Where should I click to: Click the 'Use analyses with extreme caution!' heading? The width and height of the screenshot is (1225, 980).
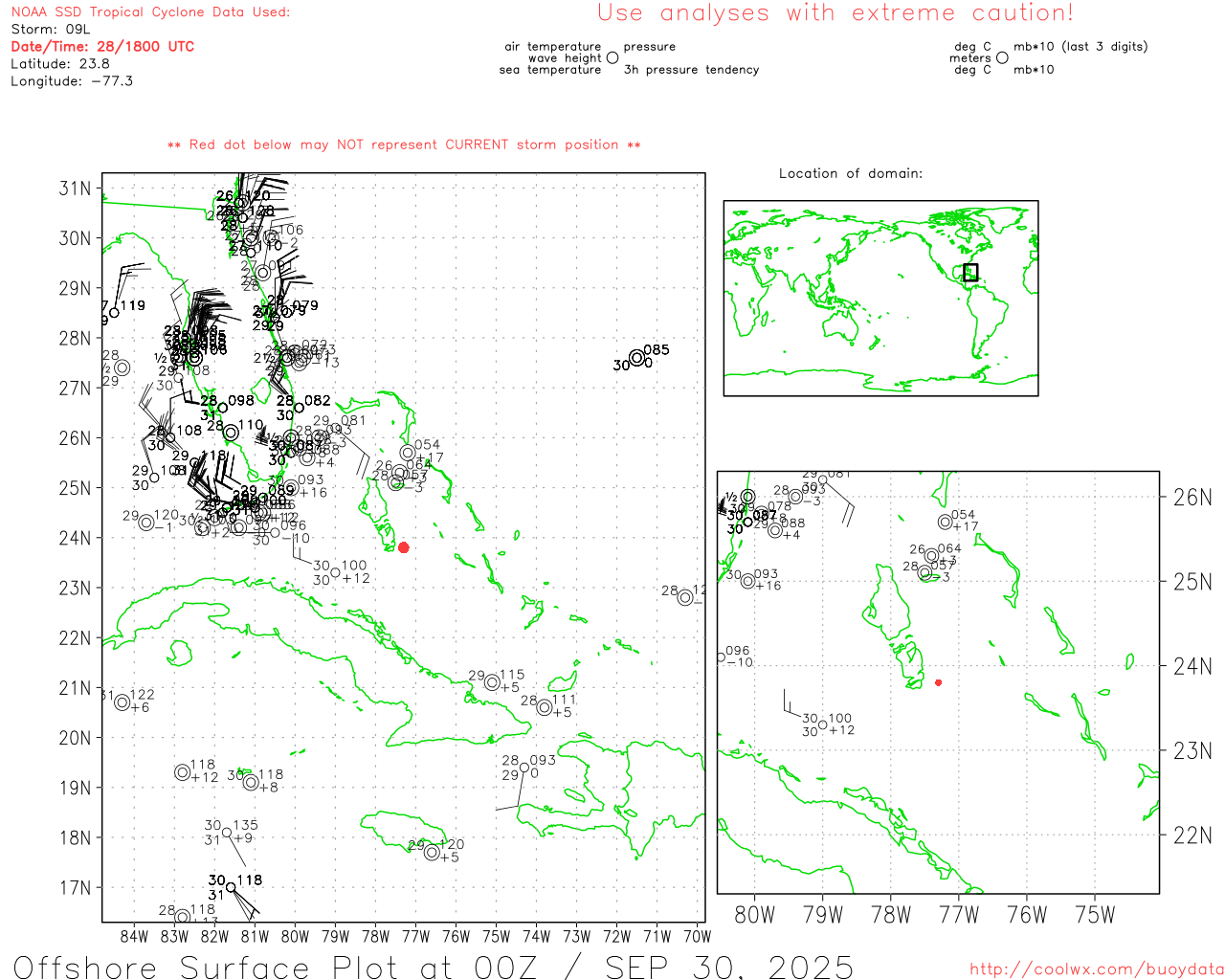coord(835,13)
